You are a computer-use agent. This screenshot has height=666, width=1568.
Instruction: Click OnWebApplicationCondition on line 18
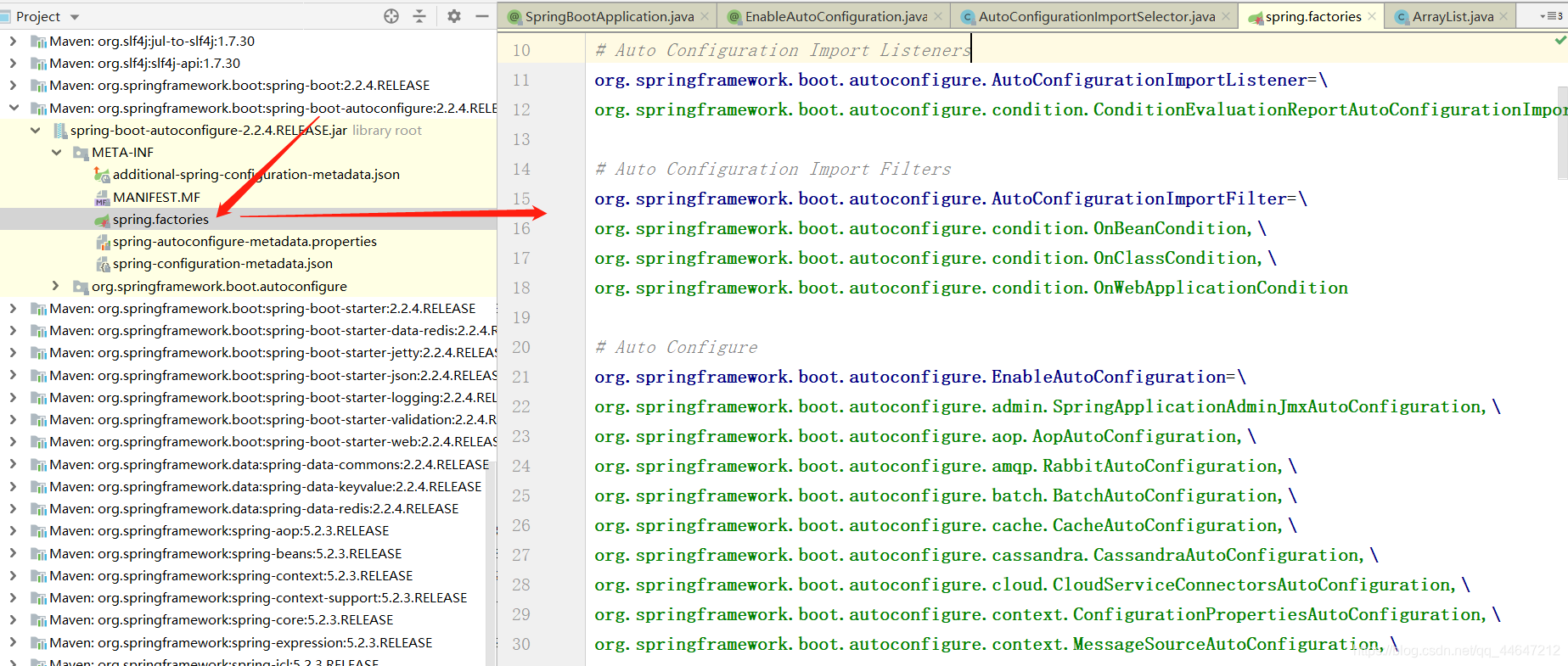click(1220, 288)
